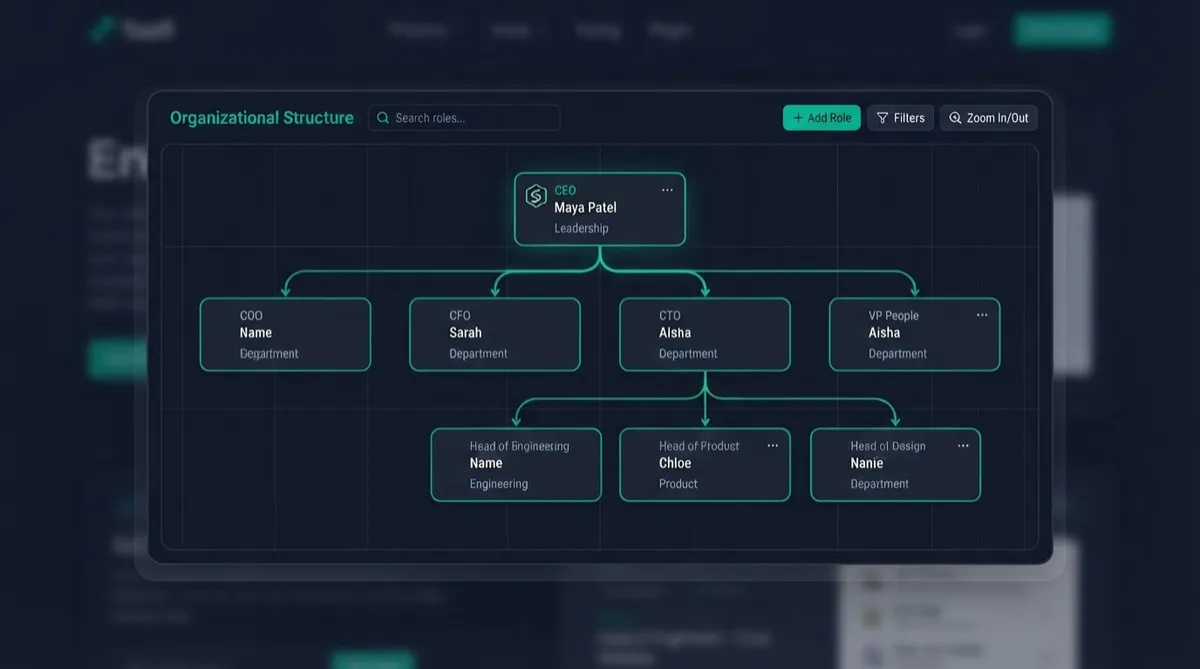Click the Sarah name text
Image resolution: width=1200 pixels, height=669 pixels.
click(x=465, y=333)
